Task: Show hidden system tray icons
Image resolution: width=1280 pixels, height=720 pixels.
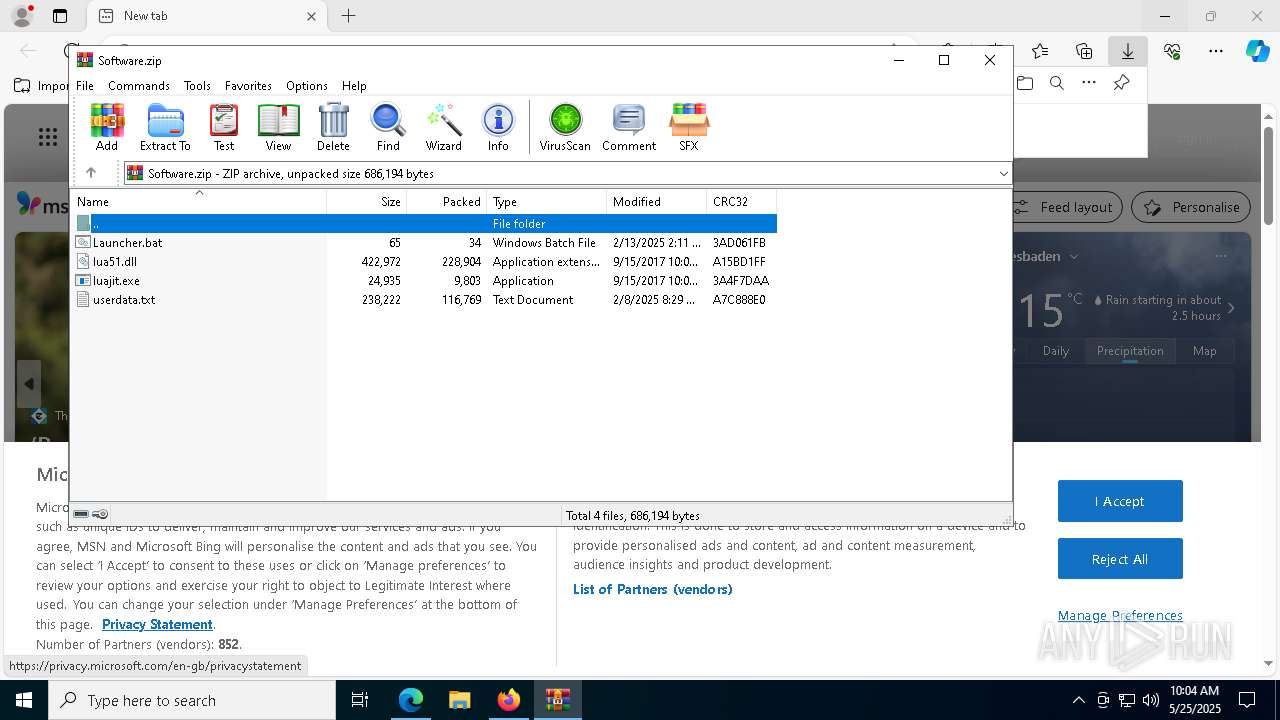Action: click(x=1078, y=700)
